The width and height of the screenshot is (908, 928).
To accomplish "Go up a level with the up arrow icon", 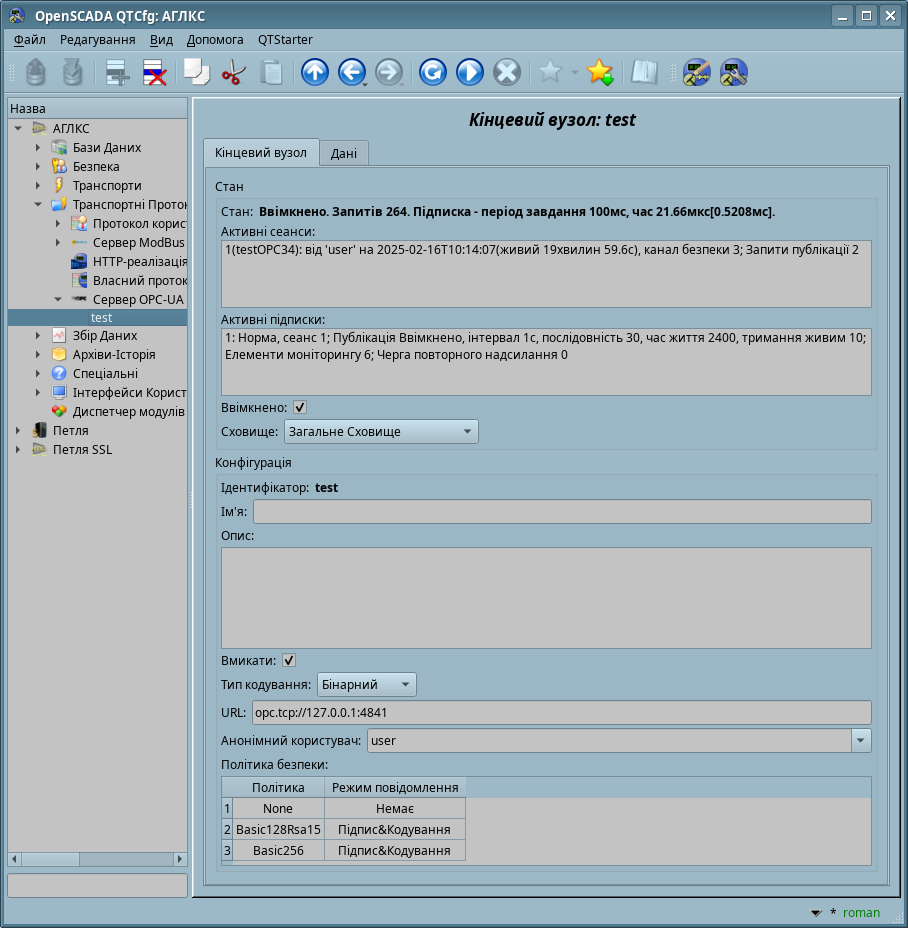I will tap(314, 72).
